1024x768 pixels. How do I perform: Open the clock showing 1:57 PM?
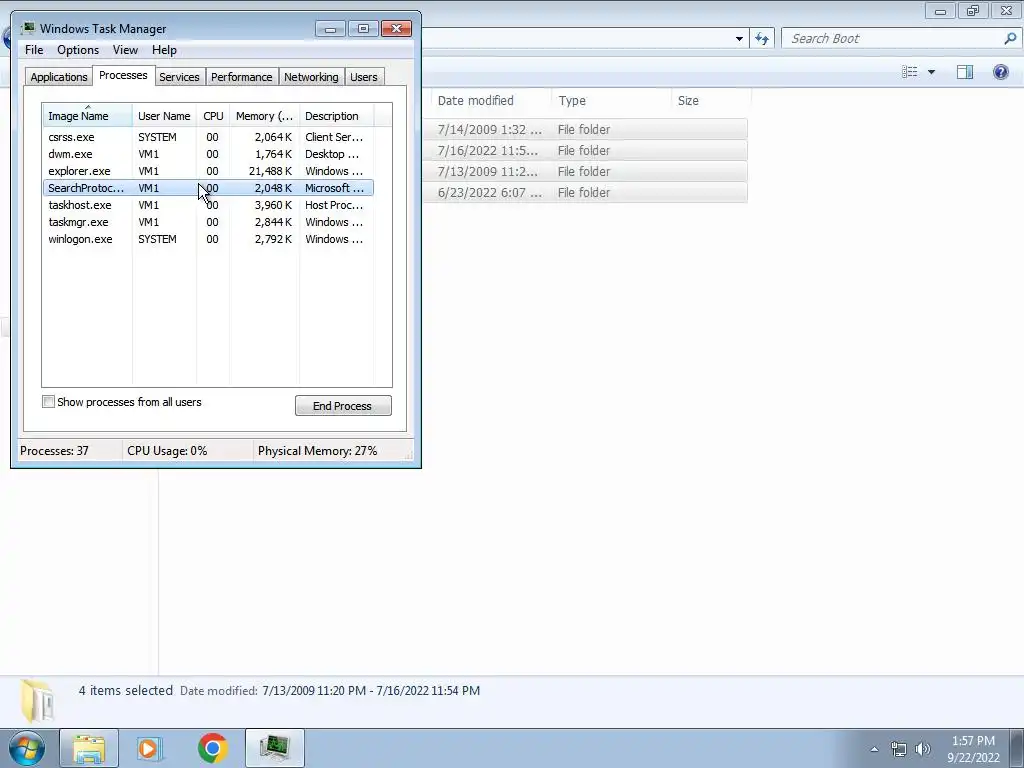(973, 749)
